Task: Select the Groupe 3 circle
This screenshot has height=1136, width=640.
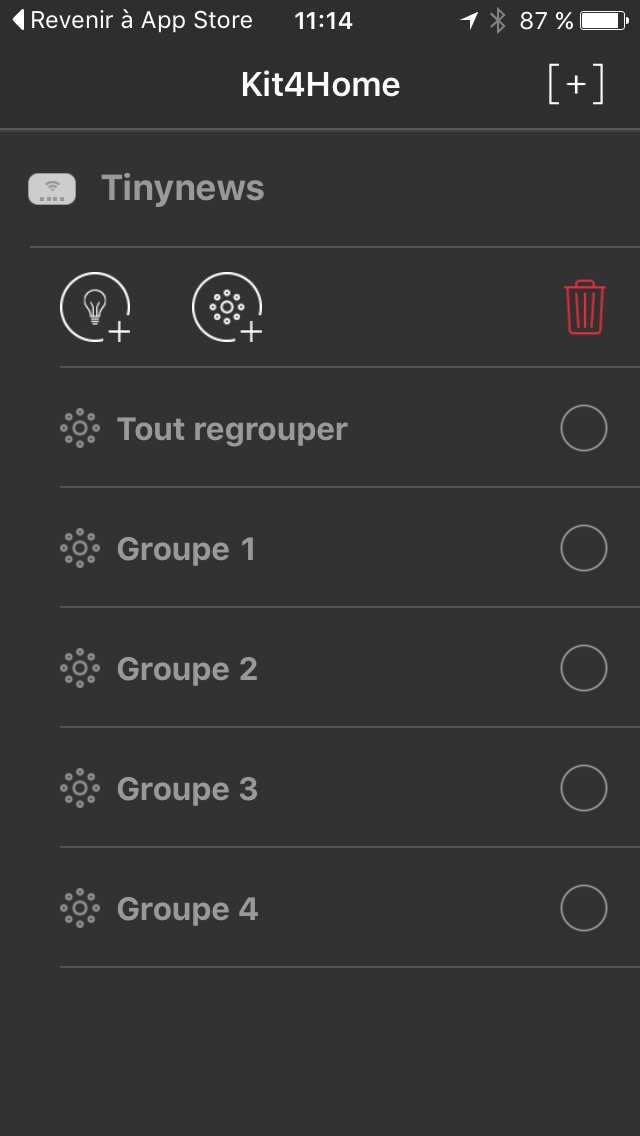Action: (x=584, y=789)
